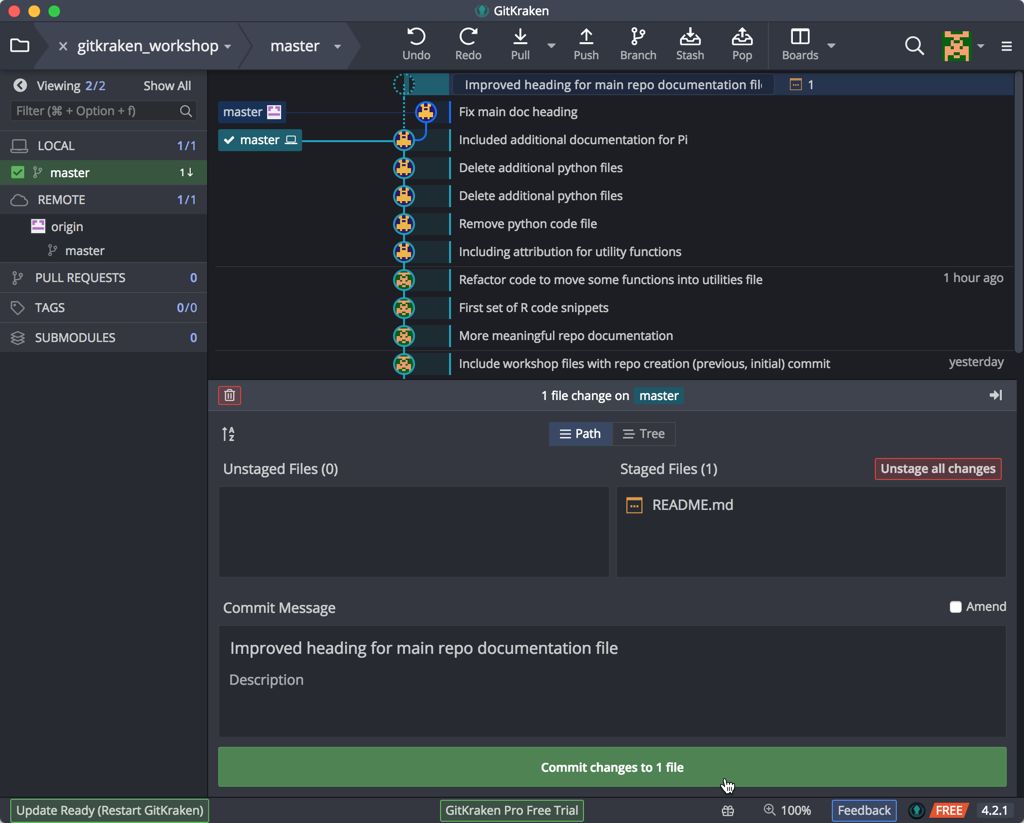Push commits using the Push icon

tap(586, 37)
